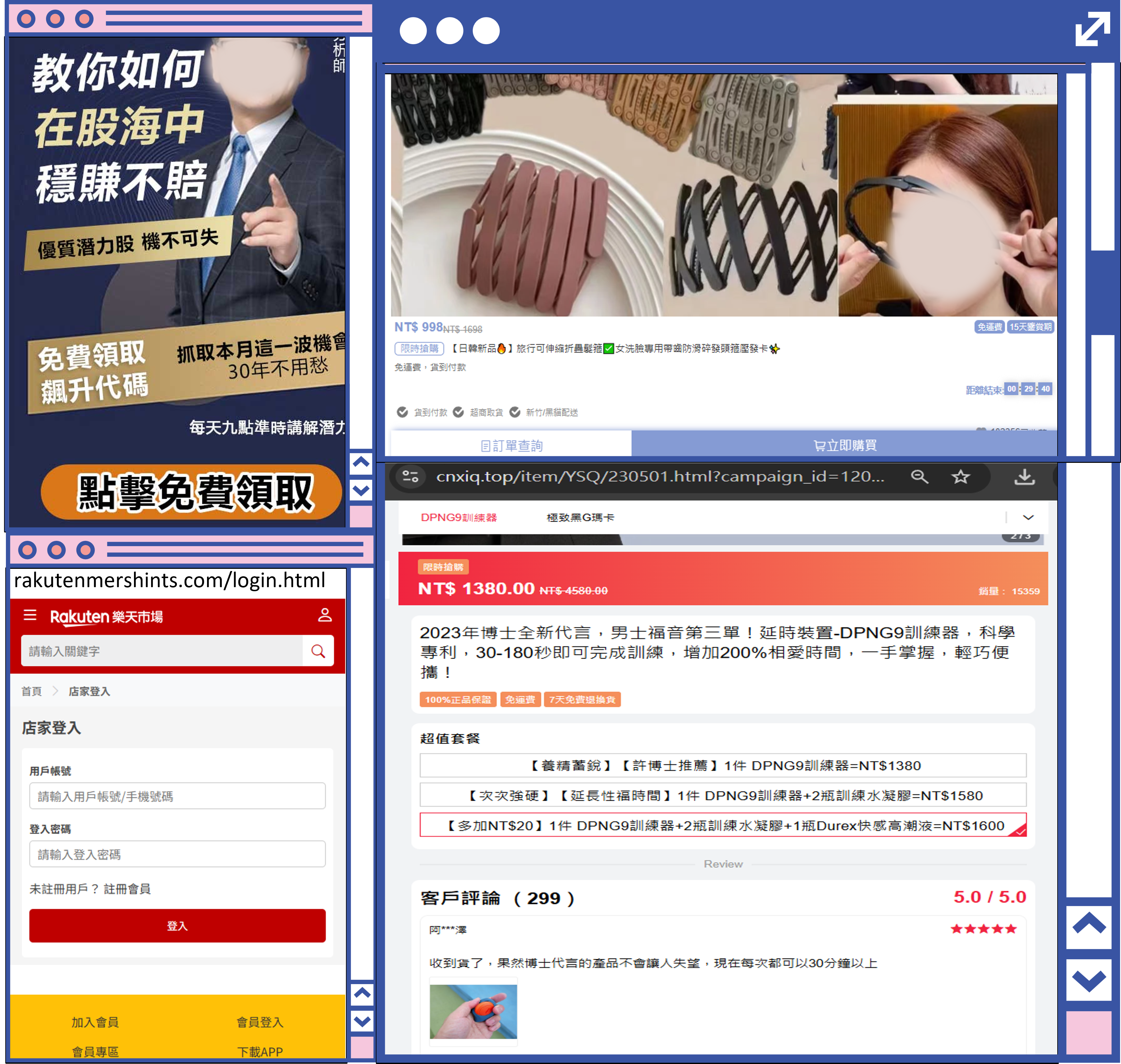The width and height of the screenshot is (1121, 1064).
Task: Expand the product tab list chevron
Action: point(1028,517)
